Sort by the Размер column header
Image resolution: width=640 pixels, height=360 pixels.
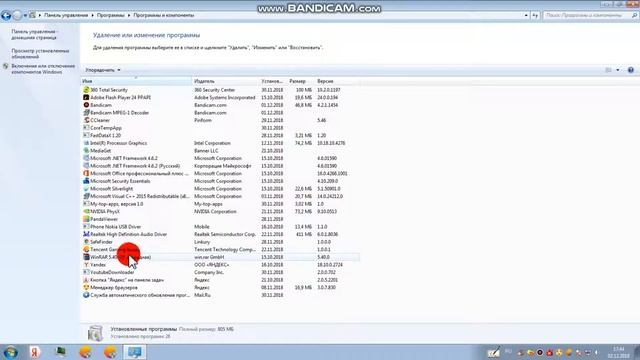pyautogui.click(x=300, y=81)
